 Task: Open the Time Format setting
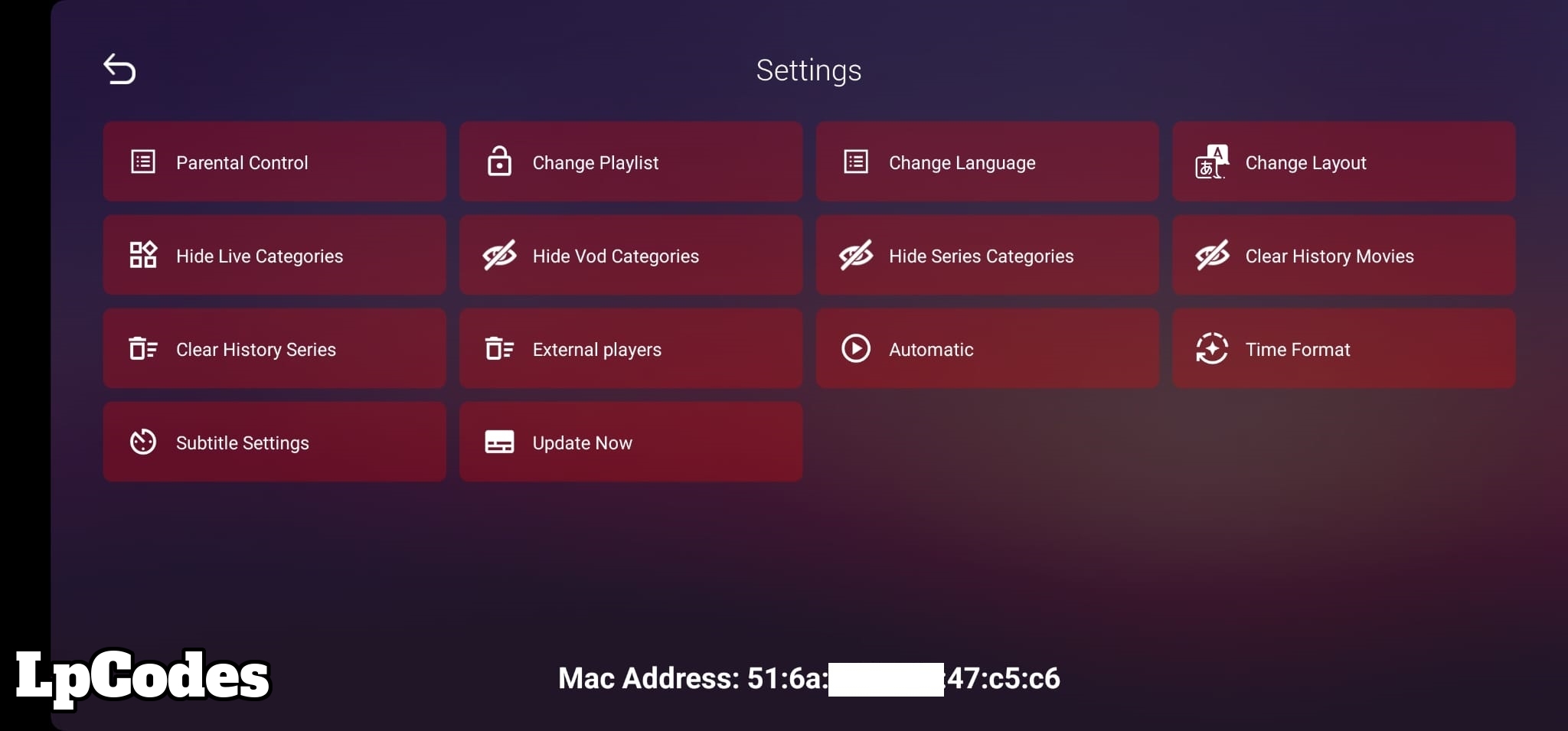pyautogui.click(x=1344, y=348)
